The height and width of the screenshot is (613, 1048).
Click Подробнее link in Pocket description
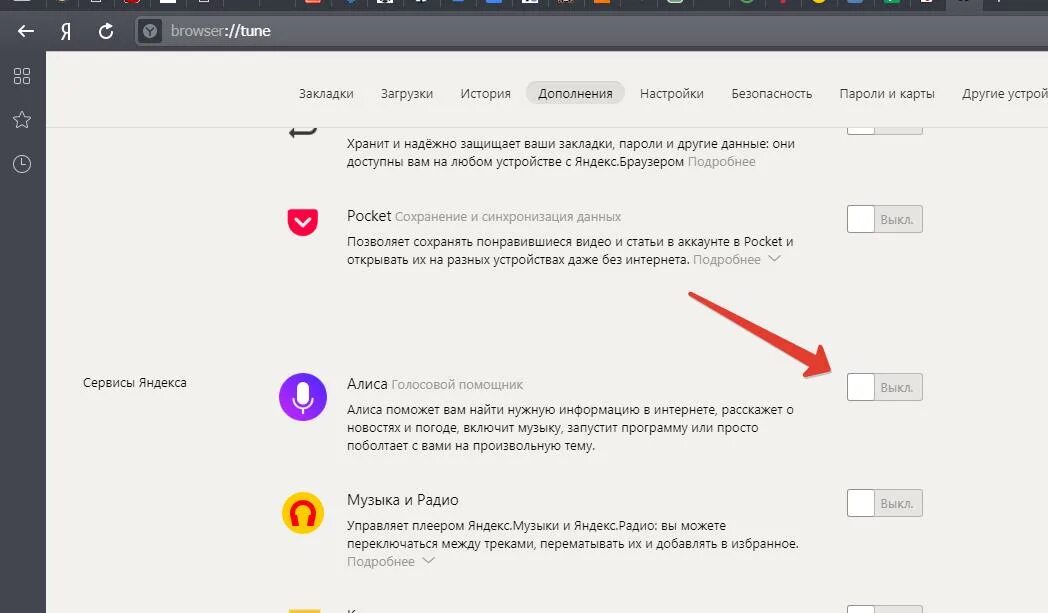[727, 259]
